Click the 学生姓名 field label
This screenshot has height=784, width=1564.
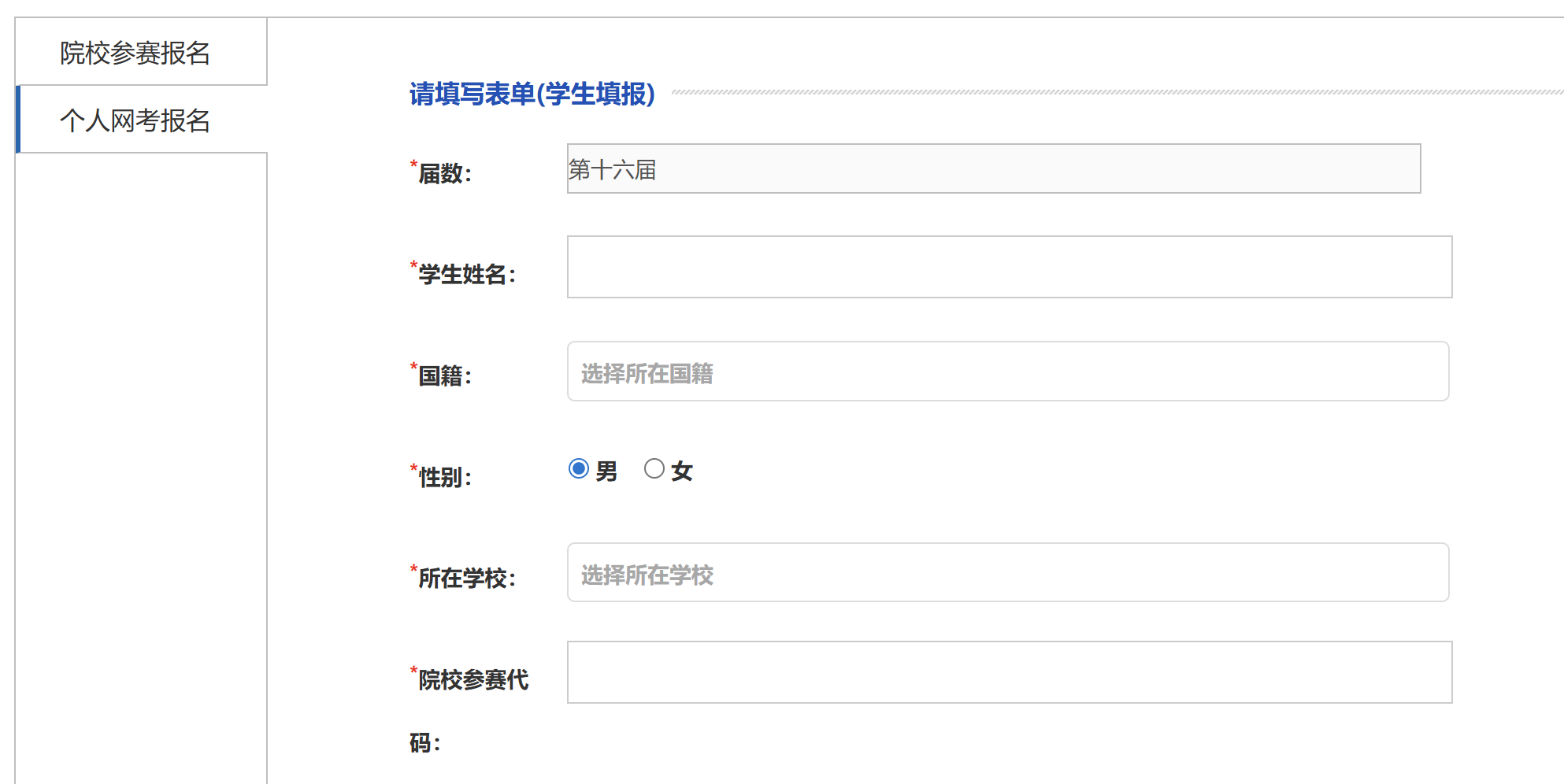pos(466,275)
